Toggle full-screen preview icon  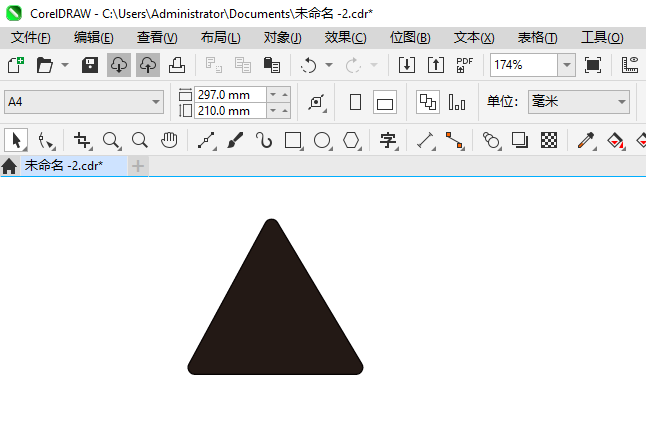coord(592,65)
